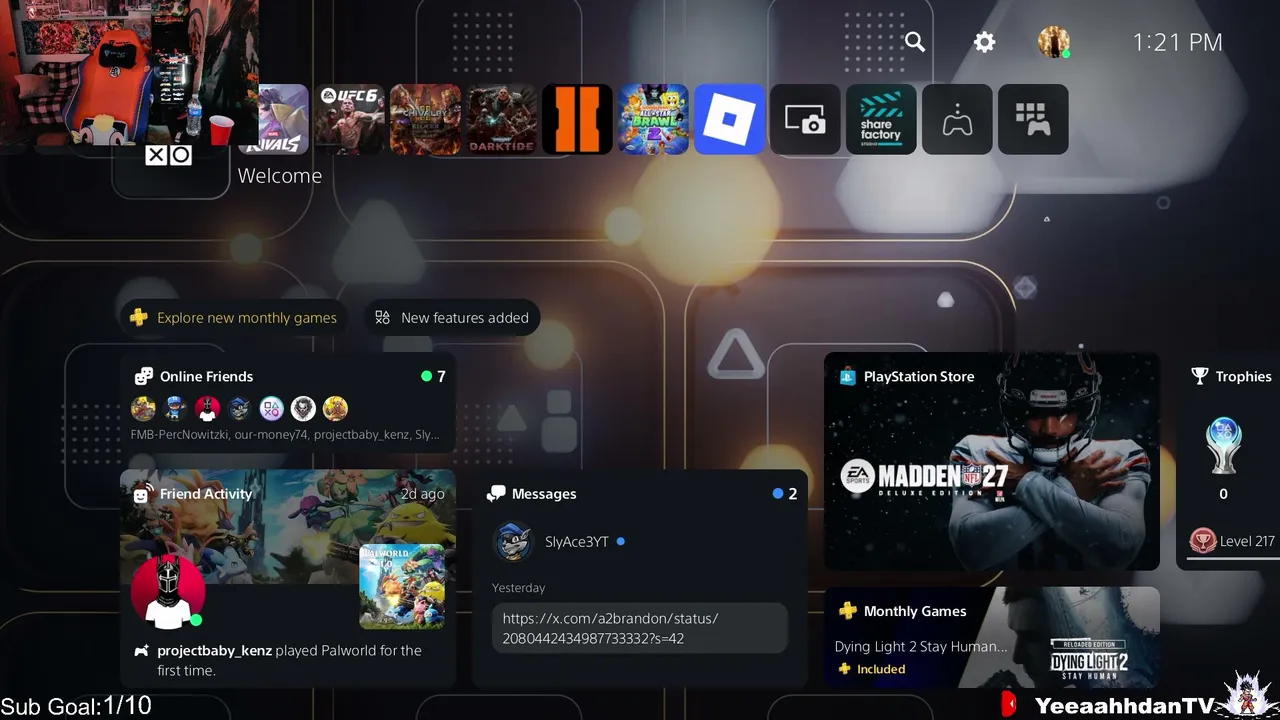Launch Nickelodeon All-Star Brawl 2
The width and height of the screenshot is (1280, 720).
coord(653,119)
